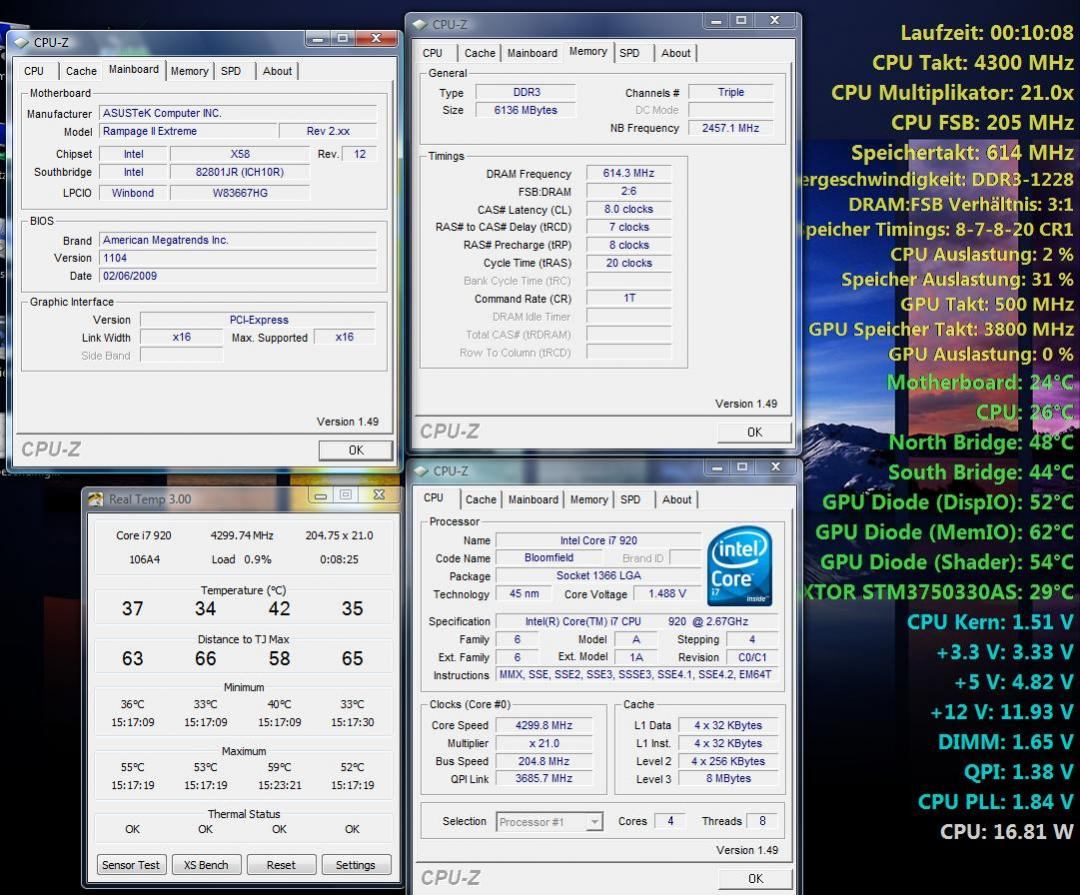This screenshot has height=895, width=1080.
Task: Click the LPCIO value W83667HG
Action: pos(240,193)
